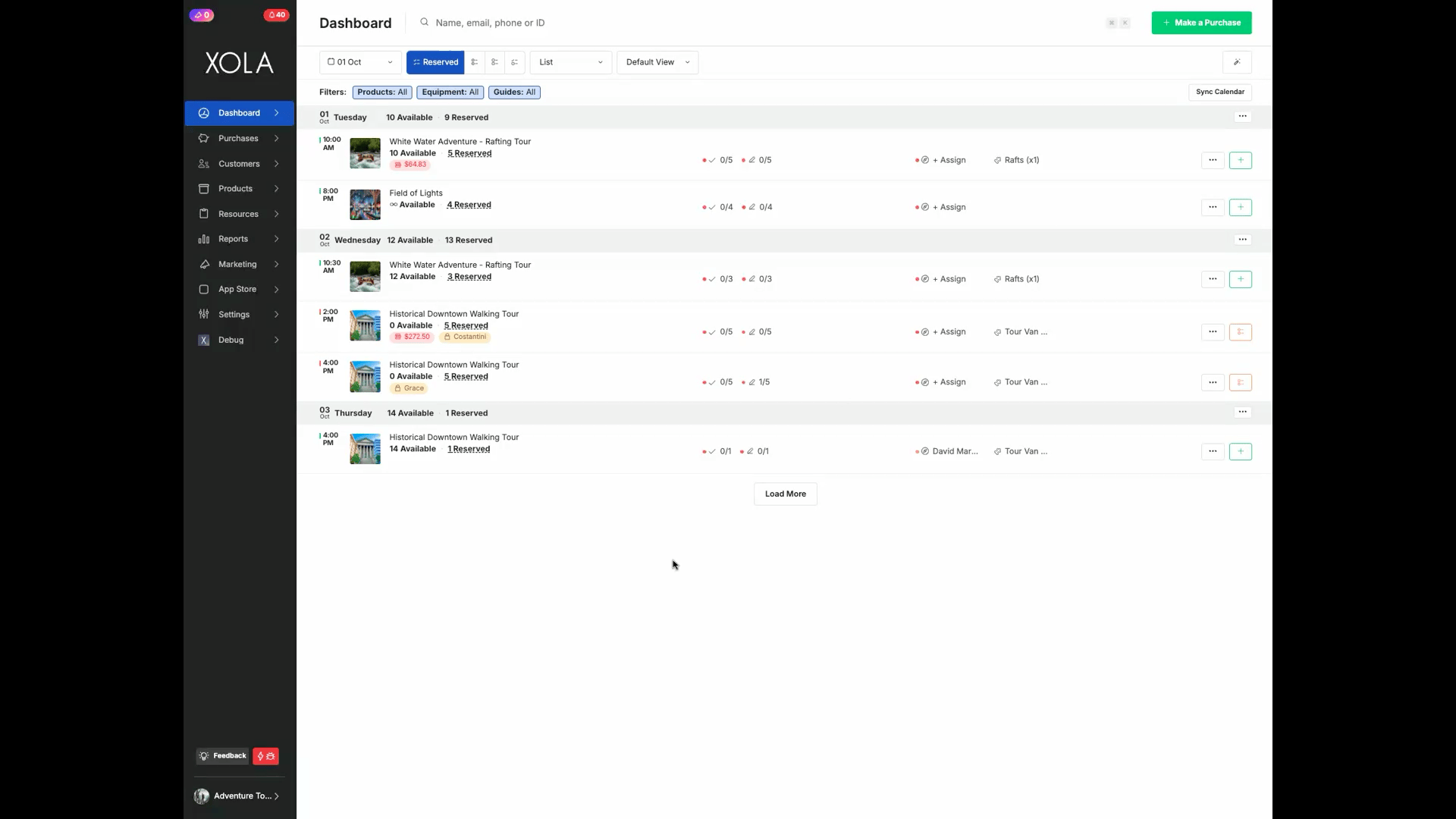Viewport: 1456px width, 819px height.
Task: Click 4 Reserved on Field of Lights
Action: click(469, 205)
